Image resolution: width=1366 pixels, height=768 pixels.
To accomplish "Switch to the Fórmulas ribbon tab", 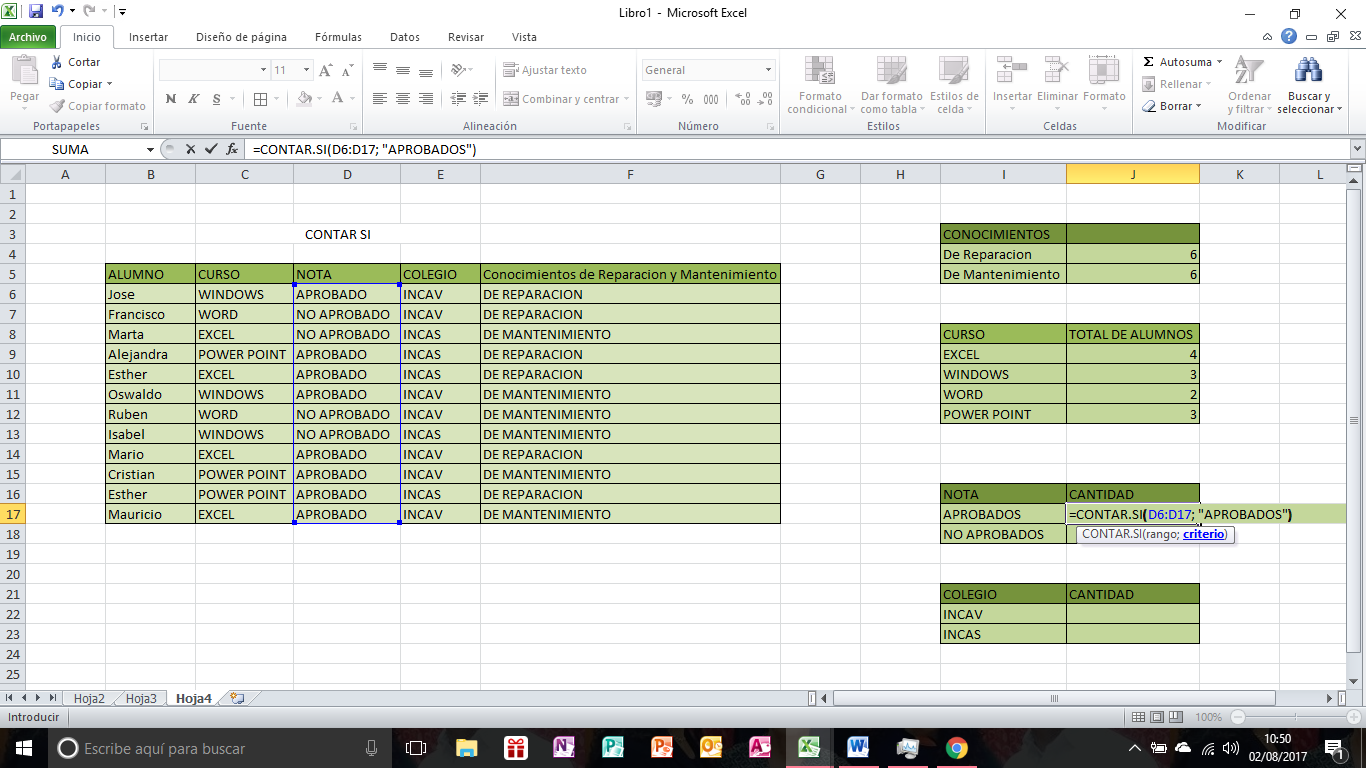I will tap(337, 36).
